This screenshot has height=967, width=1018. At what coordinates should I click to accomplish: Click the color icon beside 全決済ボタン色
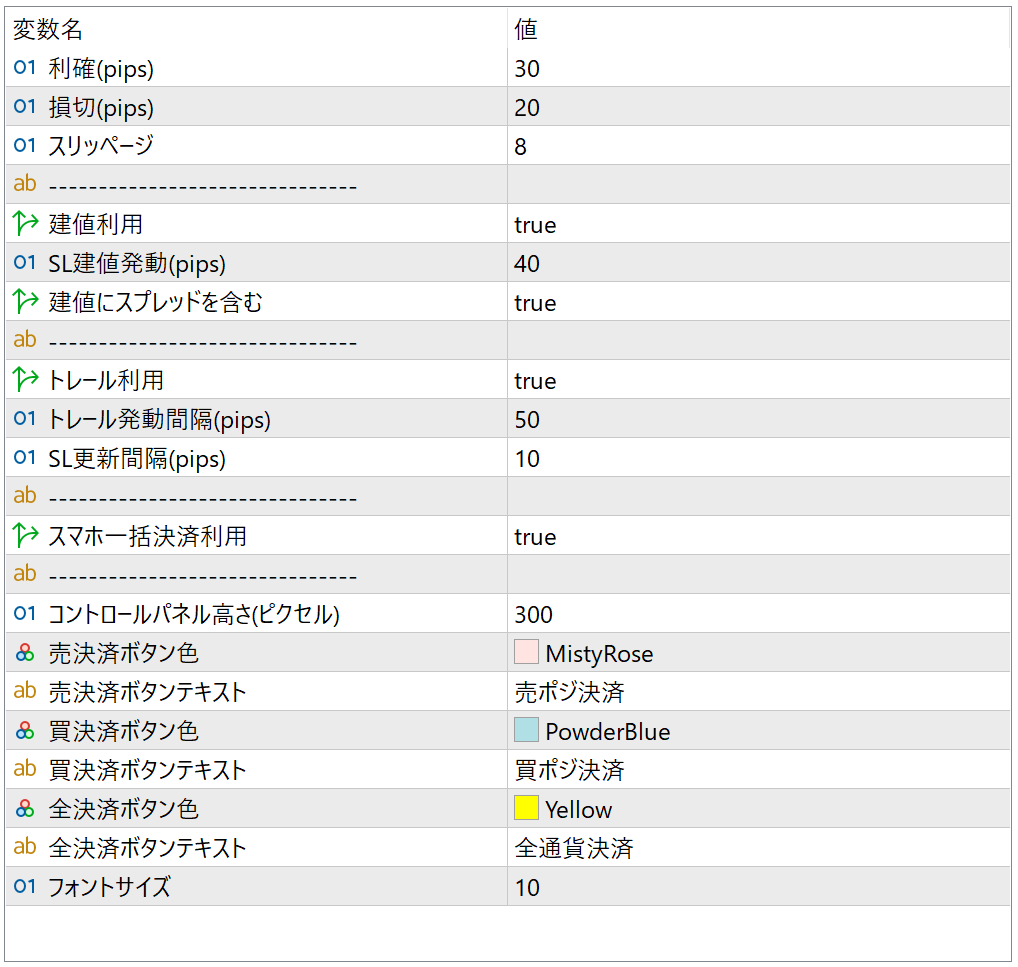point(25,809)
